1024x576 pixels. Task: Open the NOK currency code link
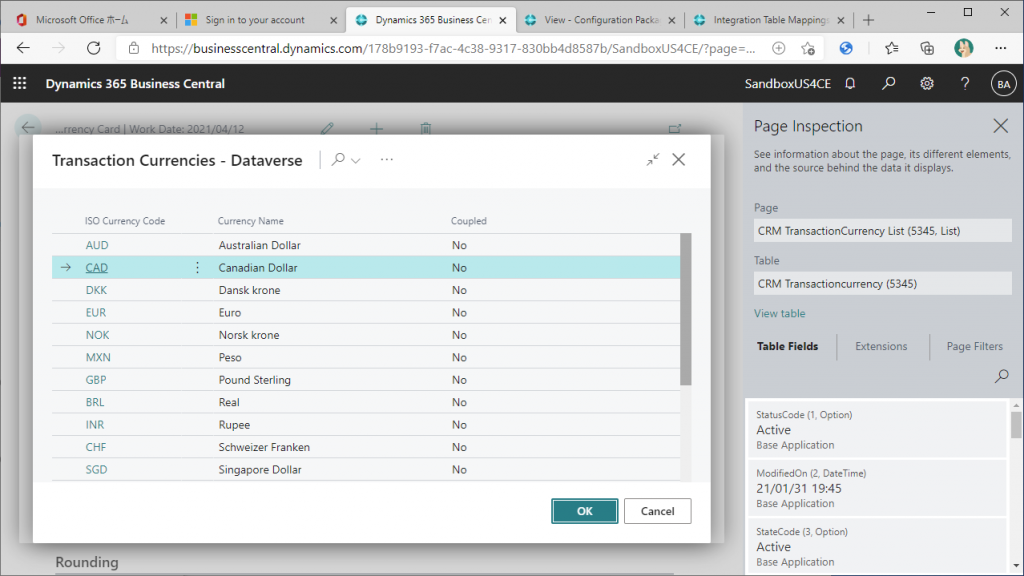[x=97, y=335]
